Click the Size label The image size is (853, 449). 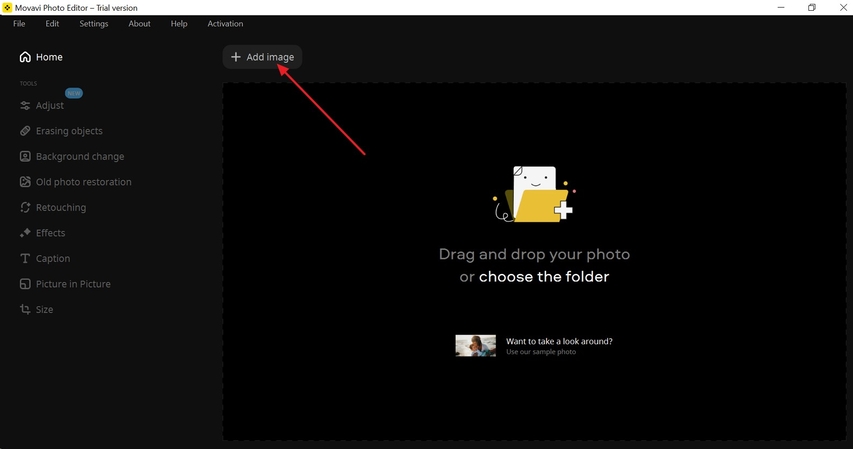pyautogui.click(x=45, y=309)
